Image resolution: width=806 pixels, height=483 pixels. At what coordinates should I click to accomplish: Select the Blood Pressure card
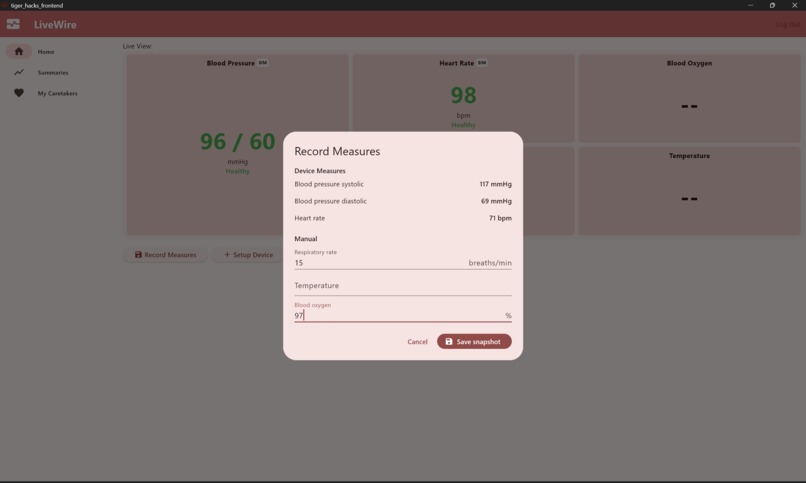237,145
